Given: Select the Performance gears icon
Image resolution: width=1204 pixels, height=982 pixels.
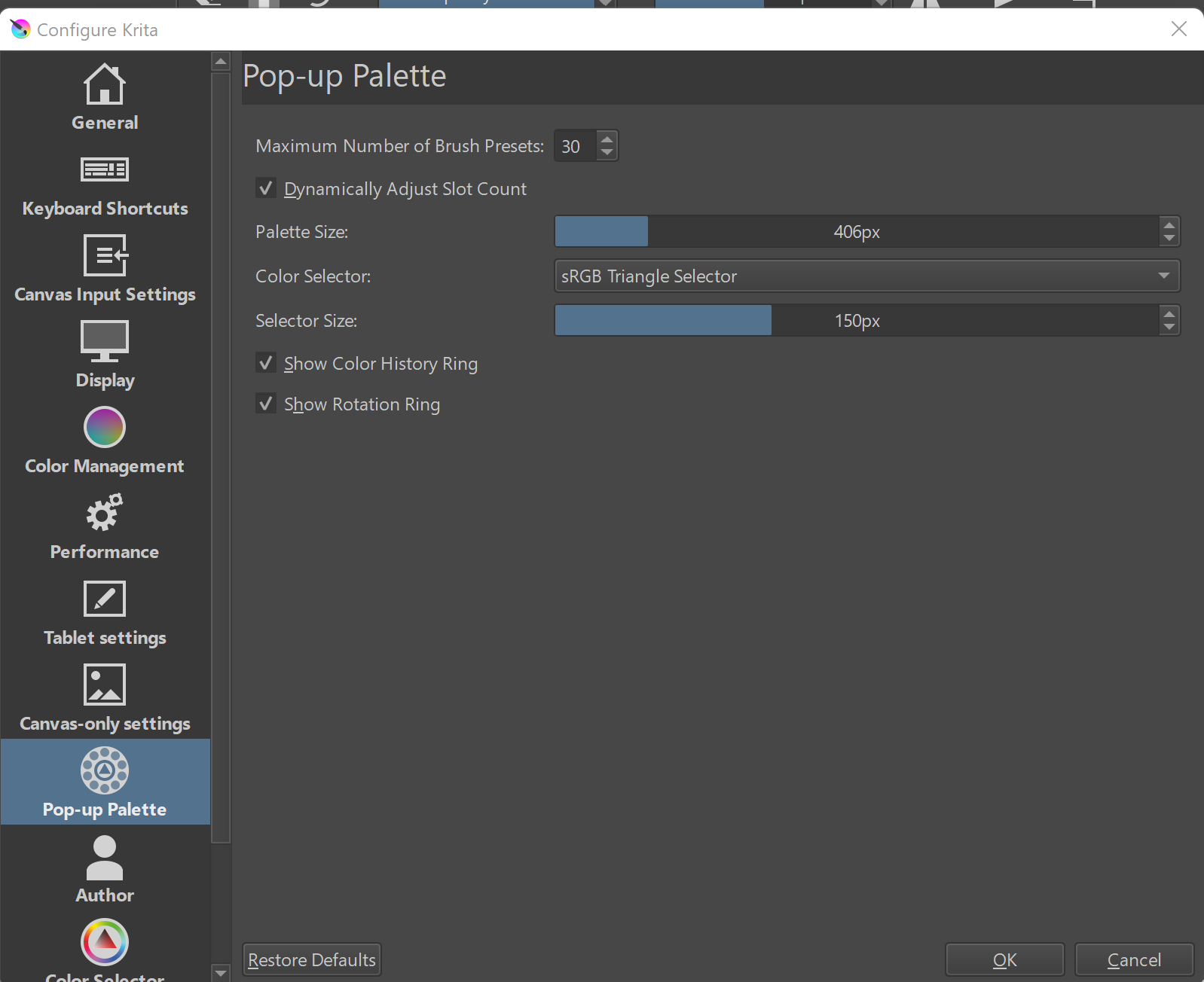Looking at the screenshot, I should point(105,513).
